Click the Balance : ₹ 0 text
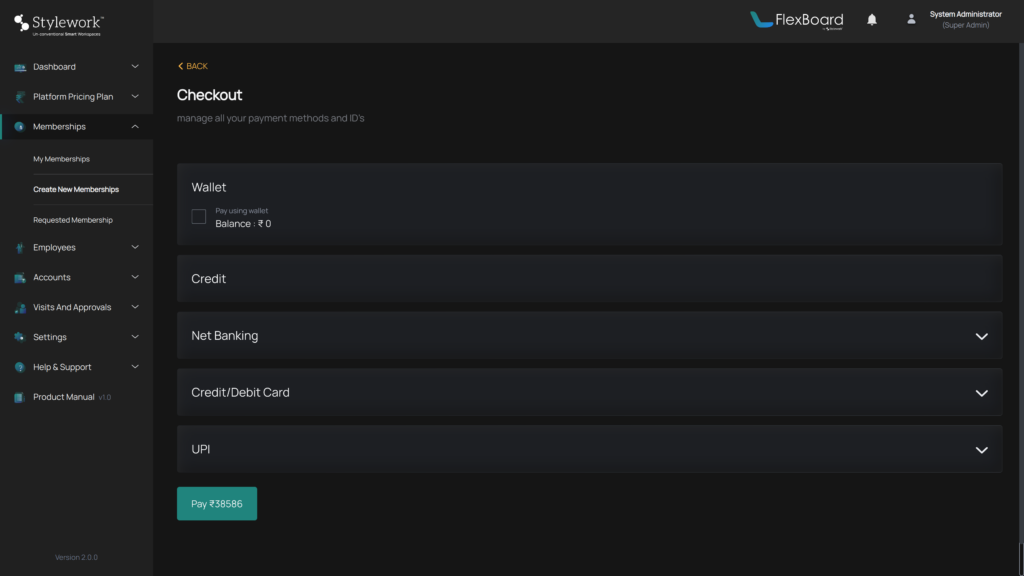This screenshot has width=1024, height=576. [243, 223]
